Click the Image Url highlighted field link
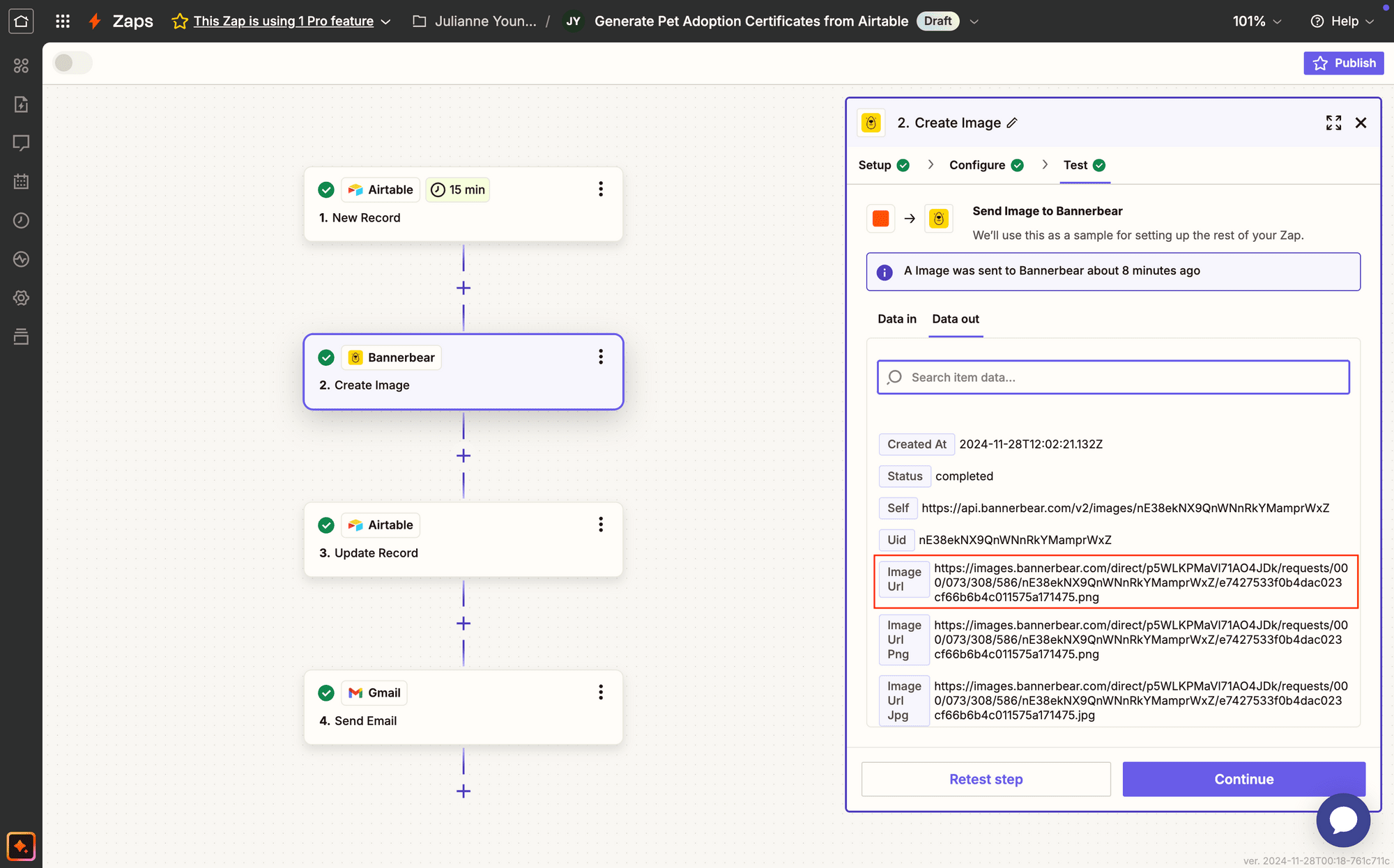This screenshot has height=868, width=1394. pos(1141,582)
